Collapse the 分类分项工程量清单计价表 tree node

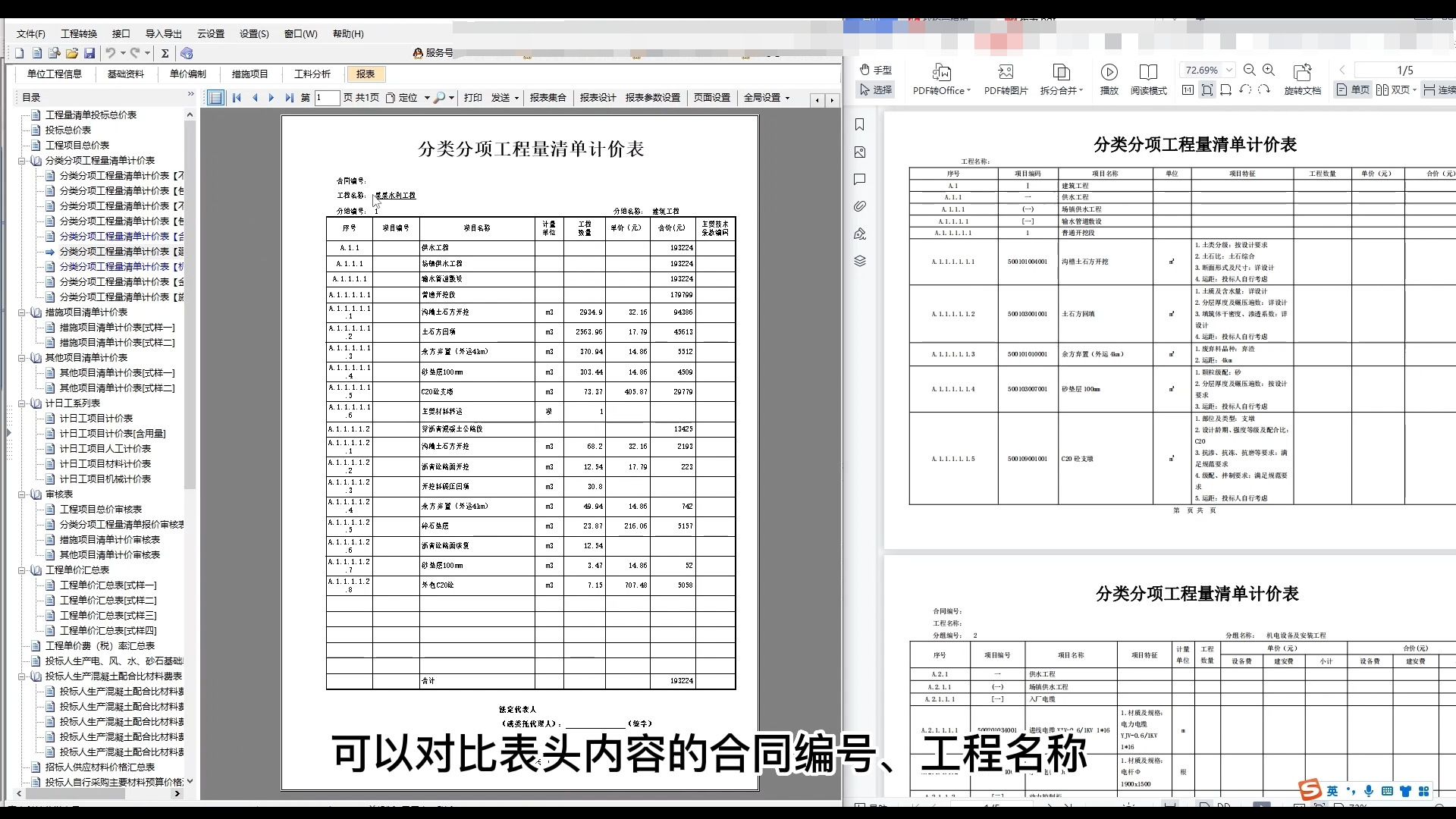coord(22,161)
